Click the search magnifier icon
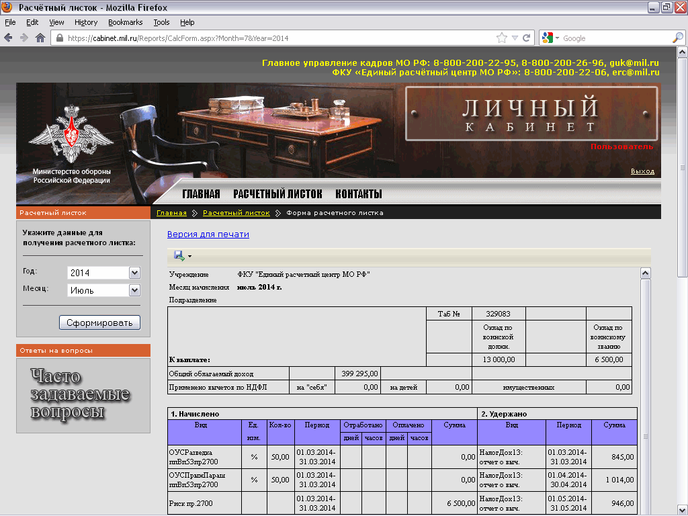The height and width of the screenshot is (516, 688). pos(677,38)
